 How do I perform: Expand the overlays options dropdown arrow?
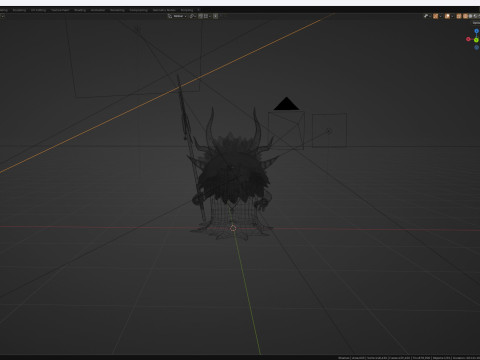tap(452, 16)
